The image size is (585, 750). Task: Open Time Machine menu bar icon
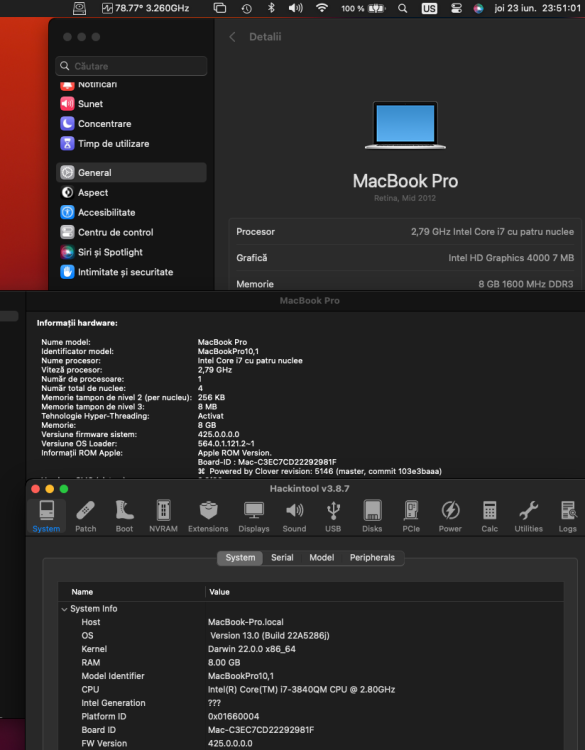247,8
